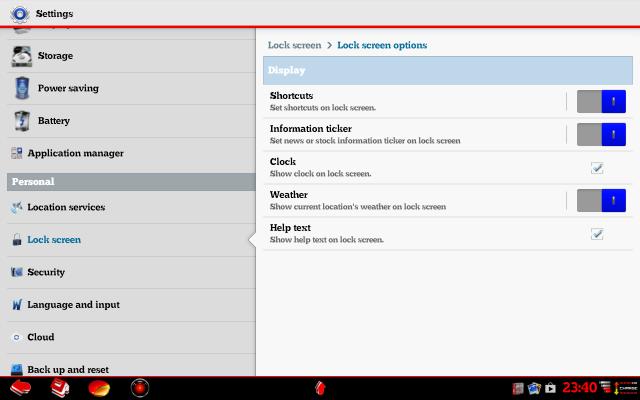The width and height of the screenshot is (640, 400).
Task: Click the Cloud icon in sidebar
Action: pos(16,337)
